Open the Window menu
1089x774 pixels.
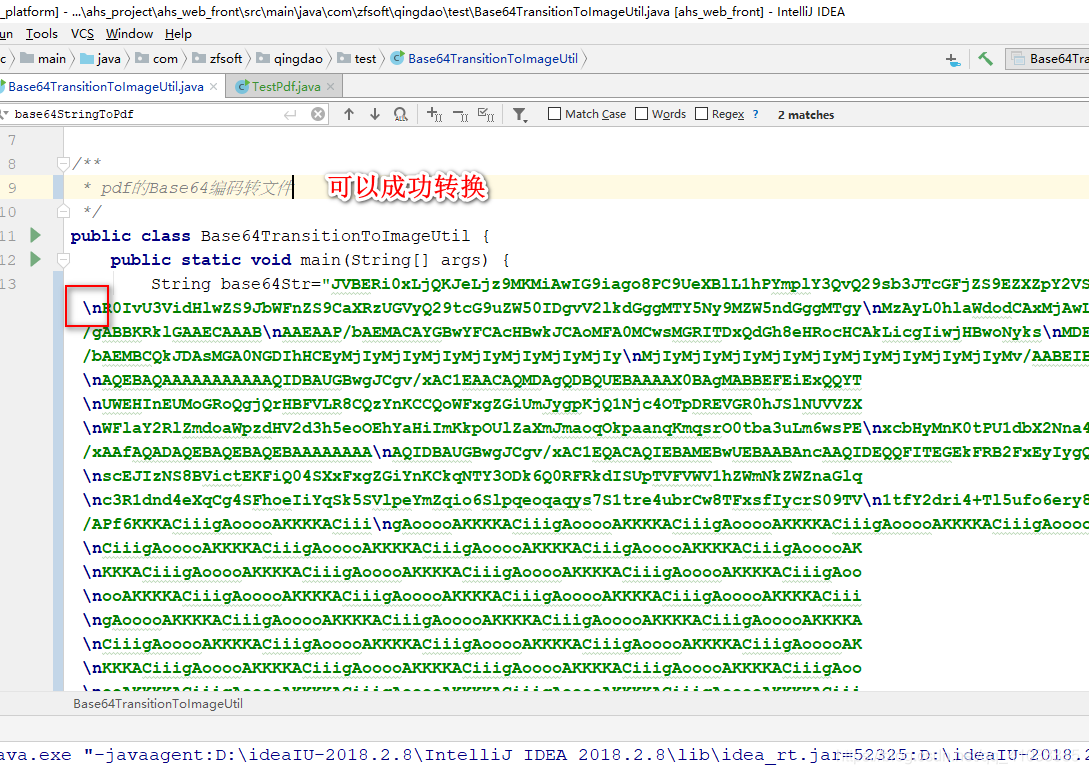coord(129,34)
